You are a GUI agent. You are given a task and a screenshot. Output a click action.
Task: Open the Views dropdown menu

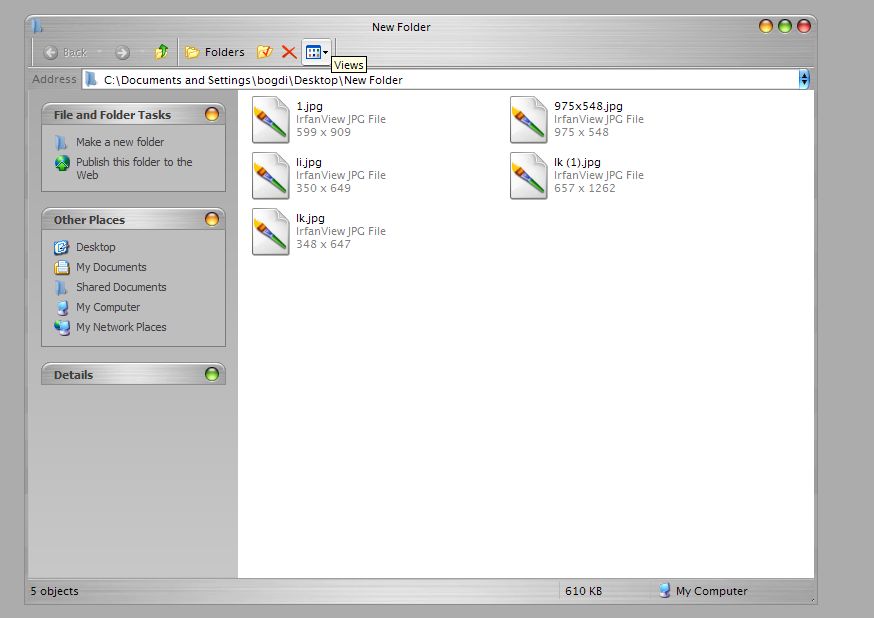[x=316, y=51]
